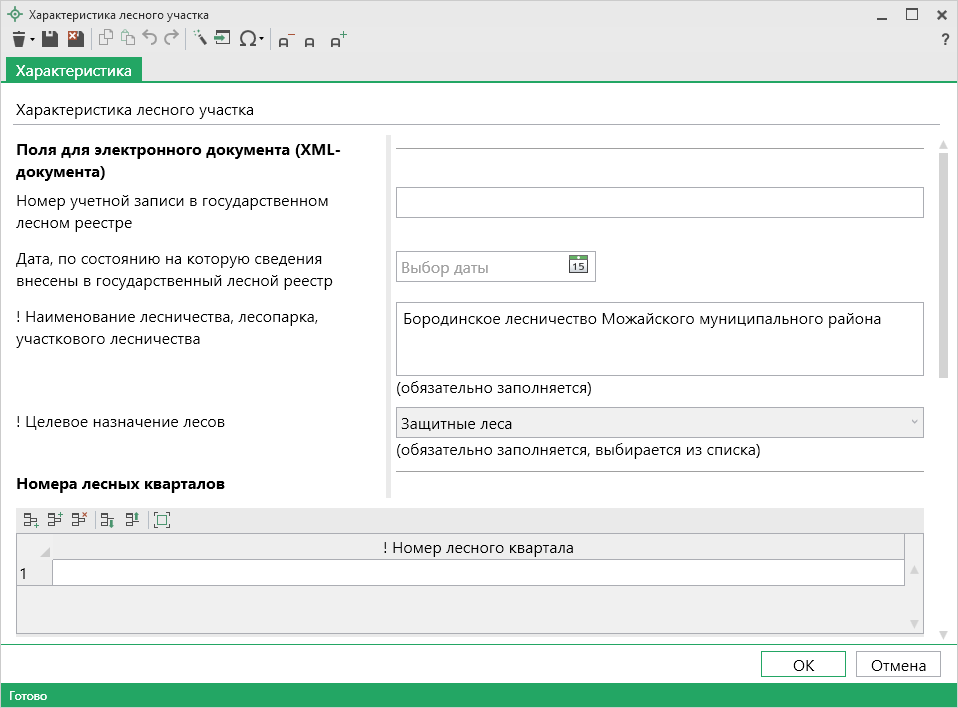
Task: Click the save floppy disk icon
Action: [50, 39]
